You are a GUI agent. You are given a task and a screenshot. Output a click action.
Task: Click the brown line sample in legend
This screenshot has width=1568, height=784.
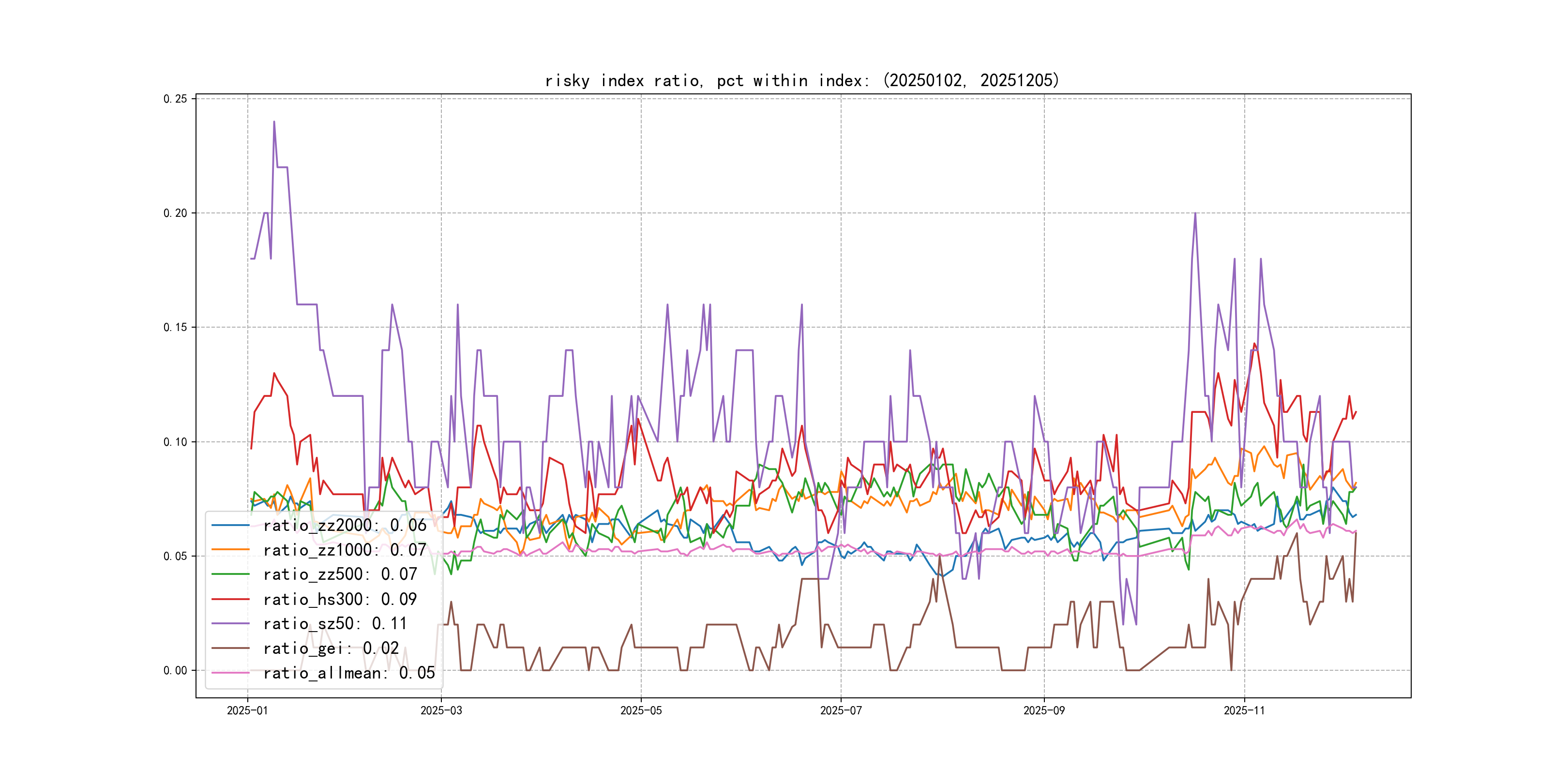click(231, 648)
